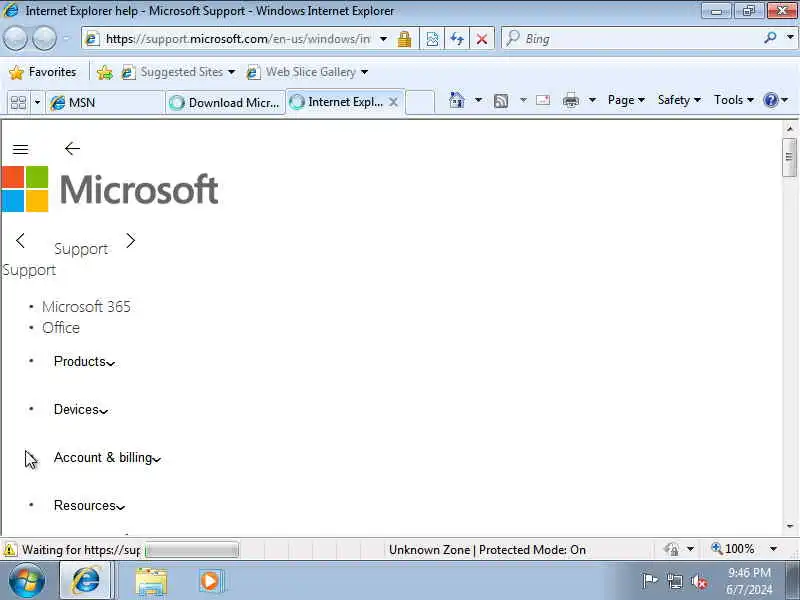Click the Internet Explorer taskbar icon
This screenshot has height=600, width=800.
pyautogui.click(x=86, y=580)
